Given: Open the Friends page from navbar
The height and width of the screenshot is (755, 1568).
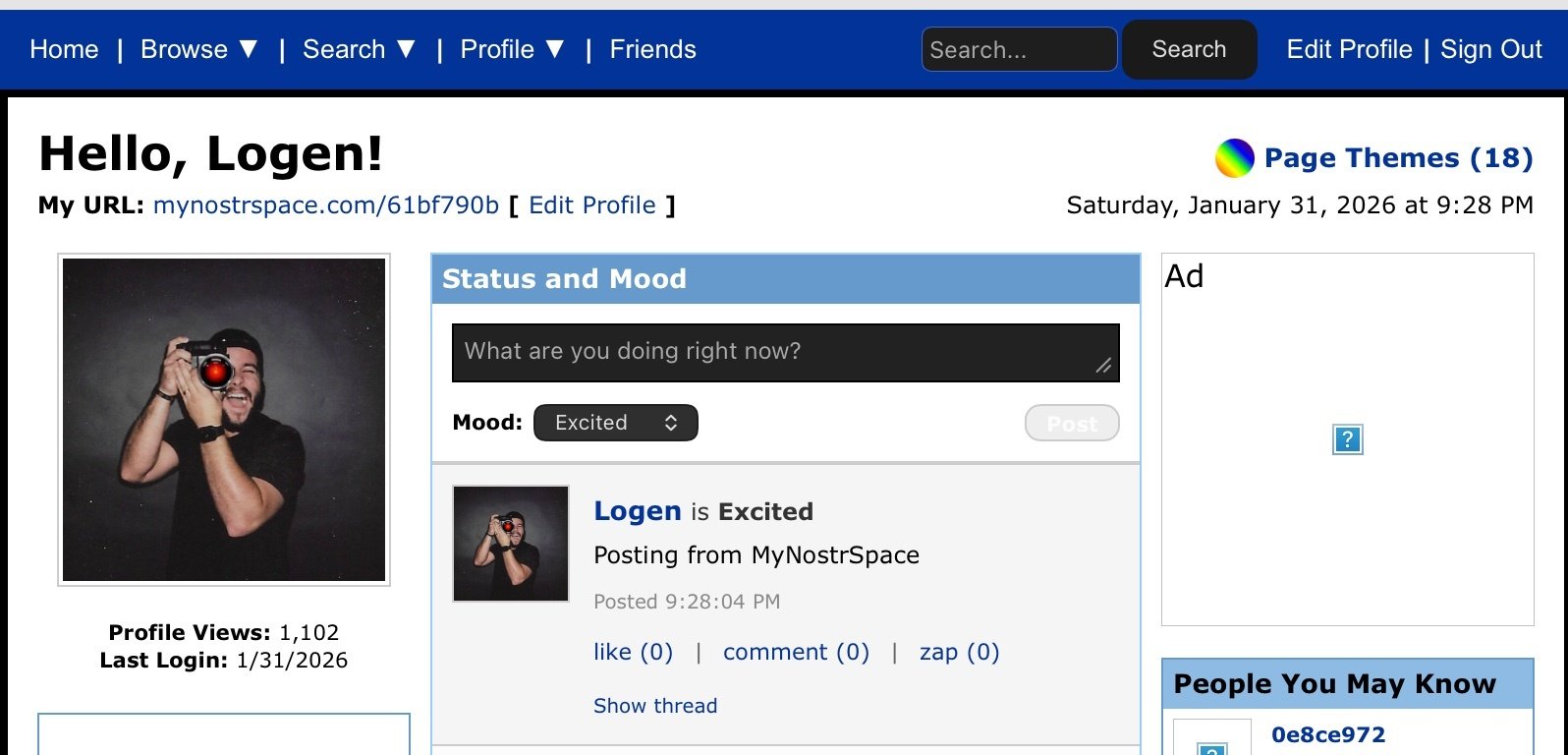Looking at the screenshot, I should tap(652, 49).
